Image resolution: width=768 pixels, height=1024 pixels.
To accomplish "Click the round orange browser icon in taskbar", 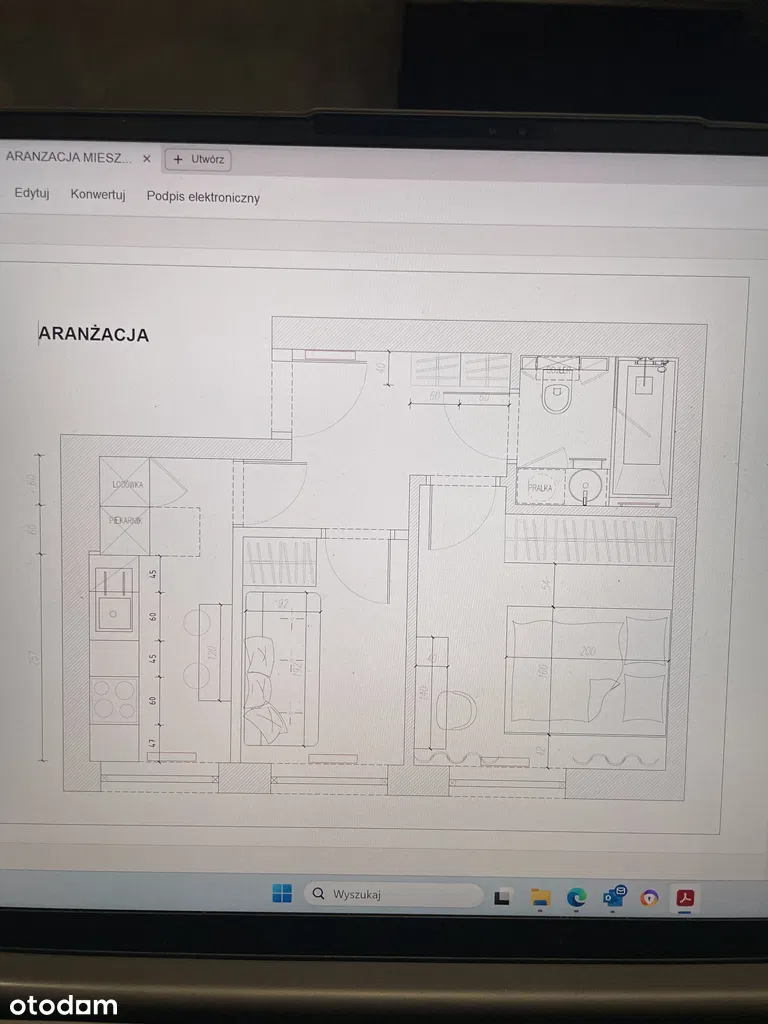I will click(650, 898).
